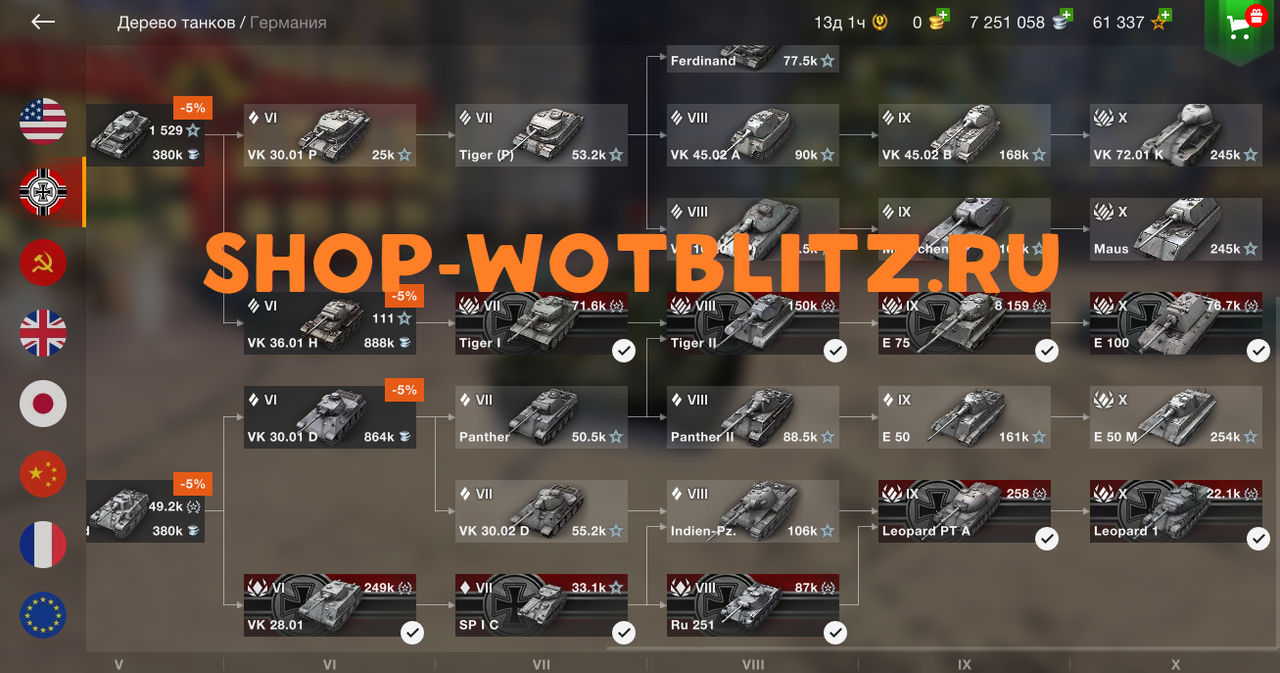Select the China nation flag

click(x=43, y=474)
